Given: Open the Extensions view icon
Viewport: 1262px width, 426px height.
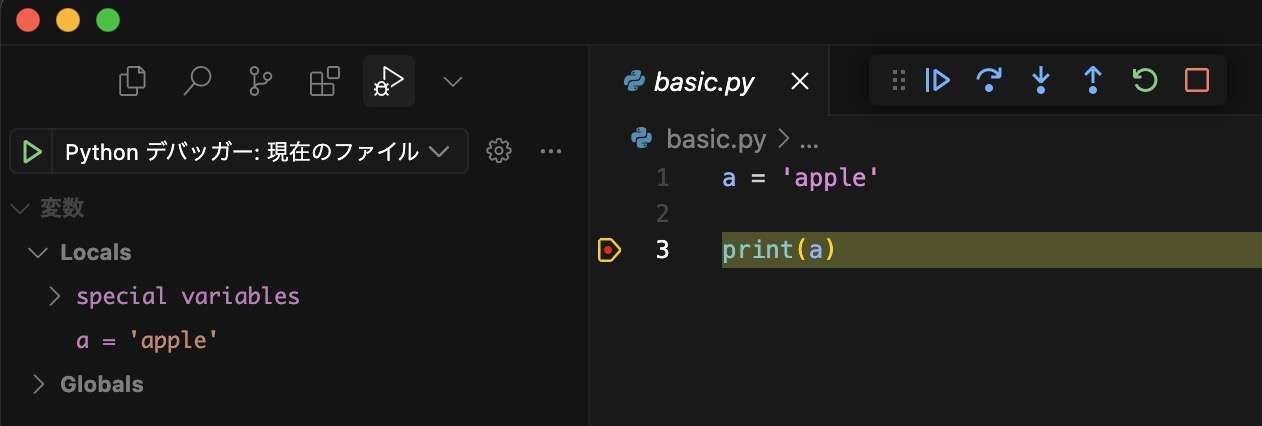Looking at the screenshot, I should pos(324,82).
